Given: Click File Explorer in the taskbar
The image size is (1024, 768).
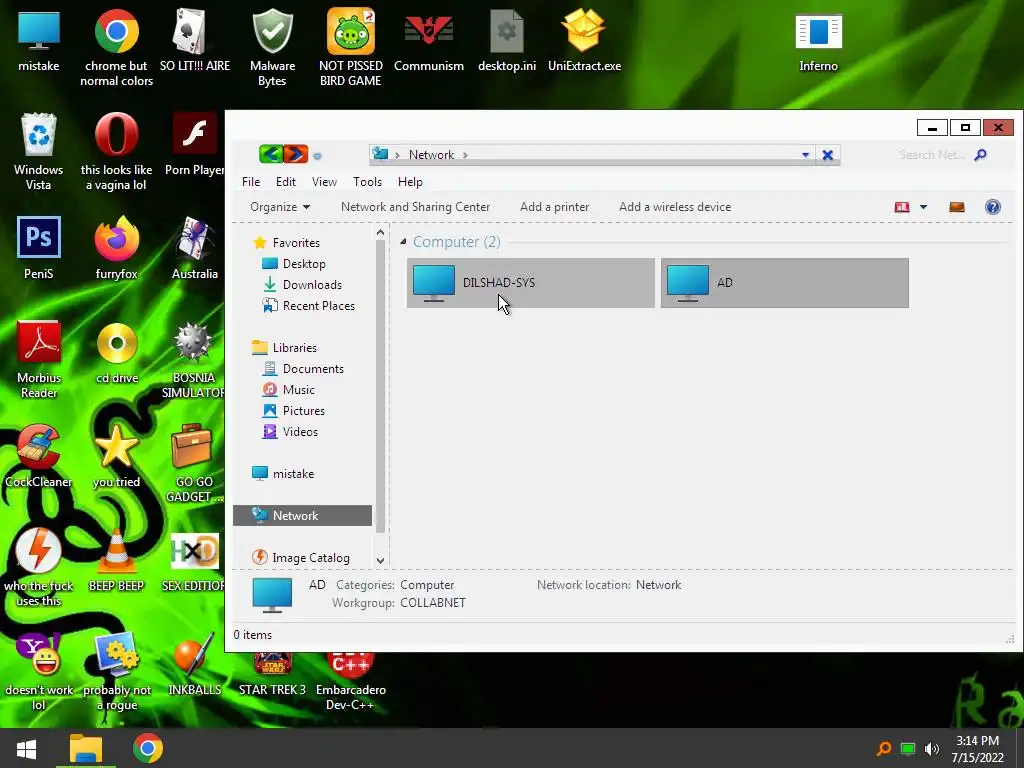Looking at the screenshot, I should [86, 748].
